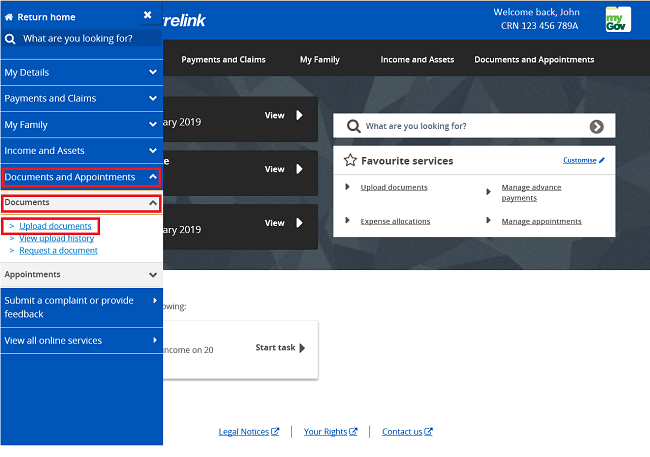
Task: Click the Favourite services star icon
Action: [350, 160]
